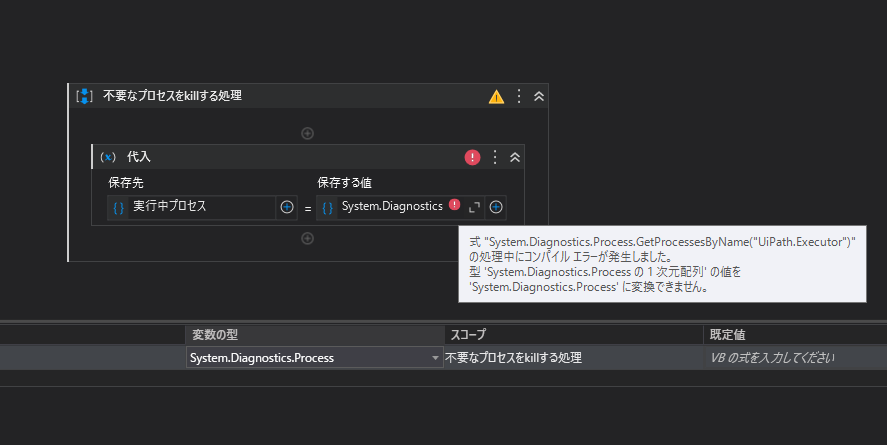The image size is (887, 445).
Task: Click the 保存先 field containing 実行中プロセス
Action: [x=201, y=208]
